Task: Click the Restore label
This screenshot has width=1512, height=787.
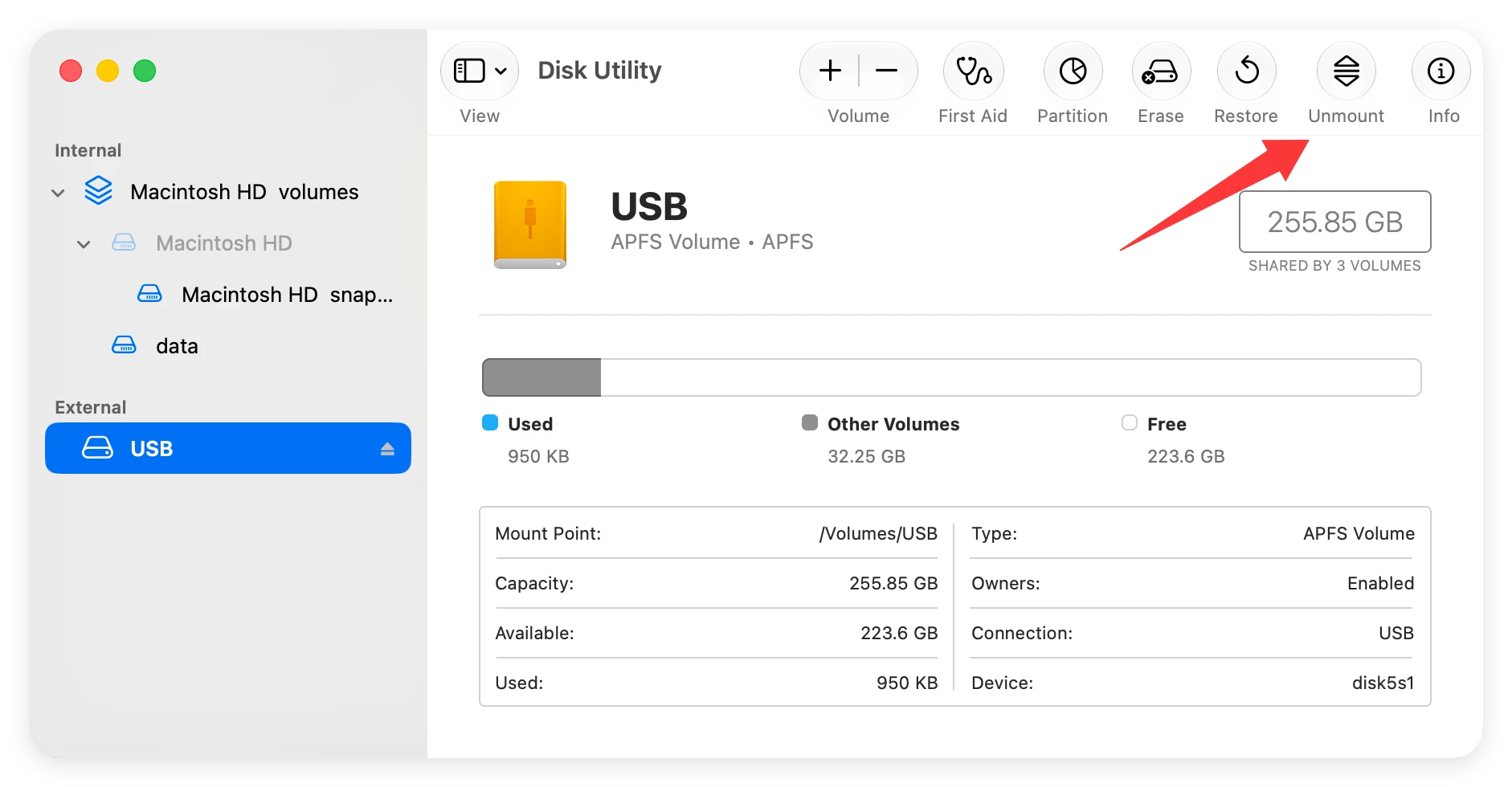Action: coord(1246,116)
